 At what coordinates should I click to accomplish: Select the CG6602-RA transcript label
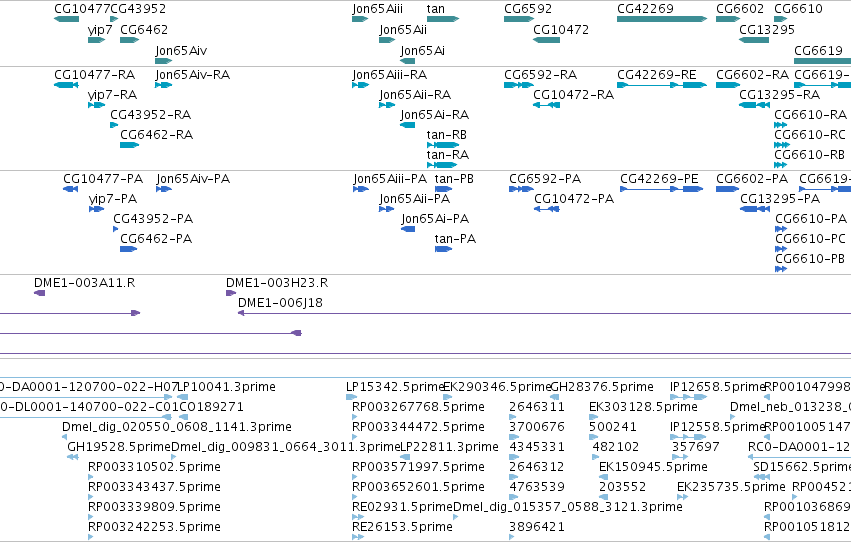(x=753, y=75)
